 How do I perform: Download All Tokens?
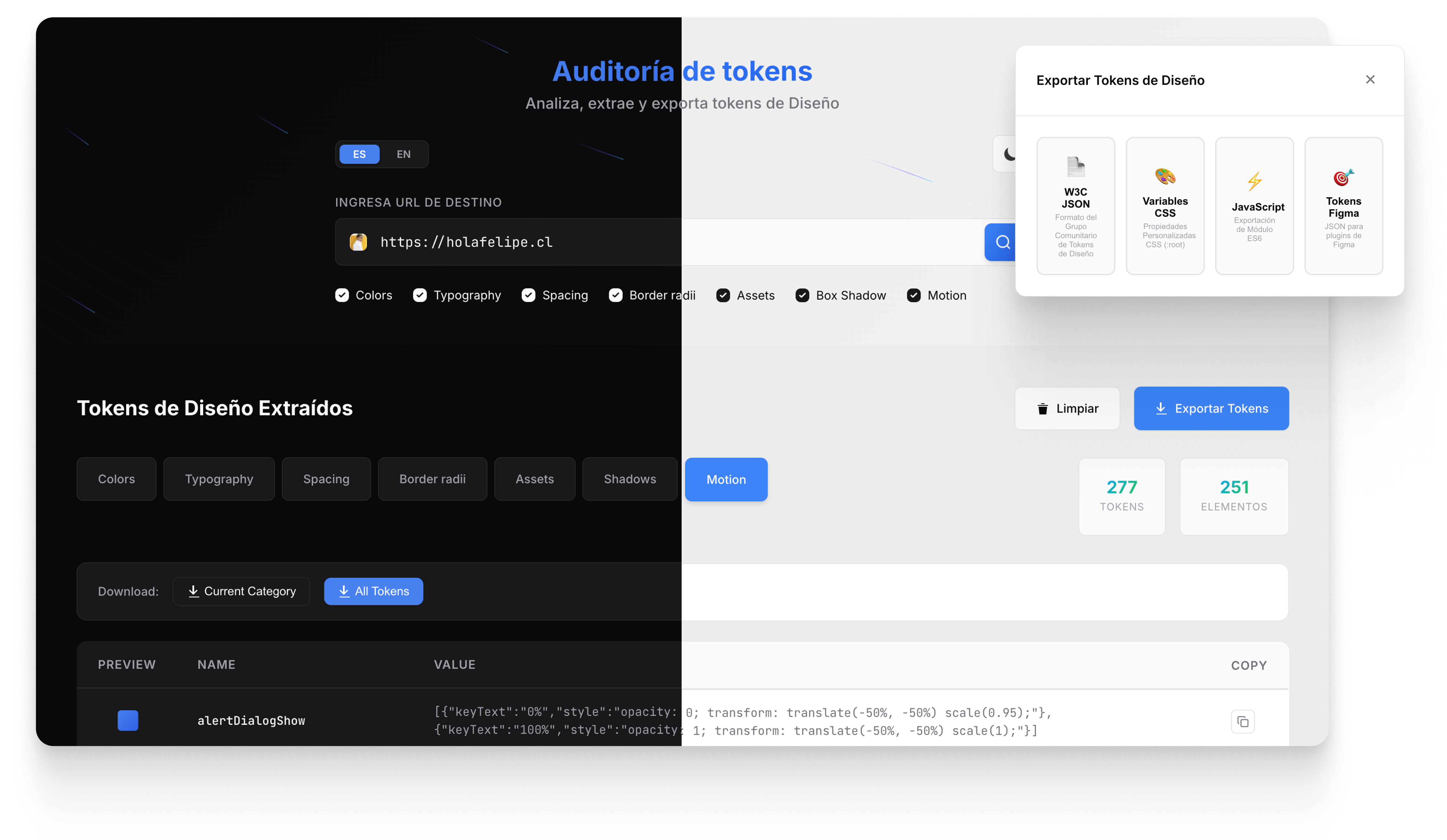pyautogui.click(x=373, y=591)
